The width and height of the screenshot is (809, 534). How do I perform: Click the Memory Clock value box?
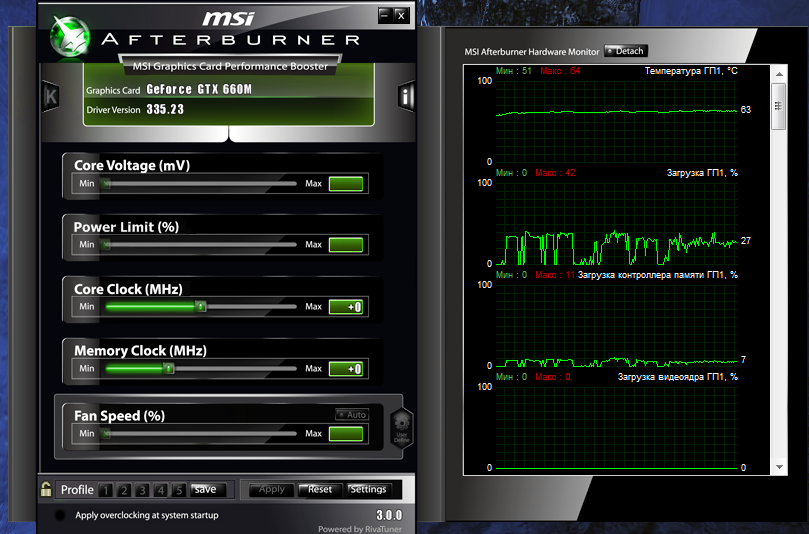[346, 369]
